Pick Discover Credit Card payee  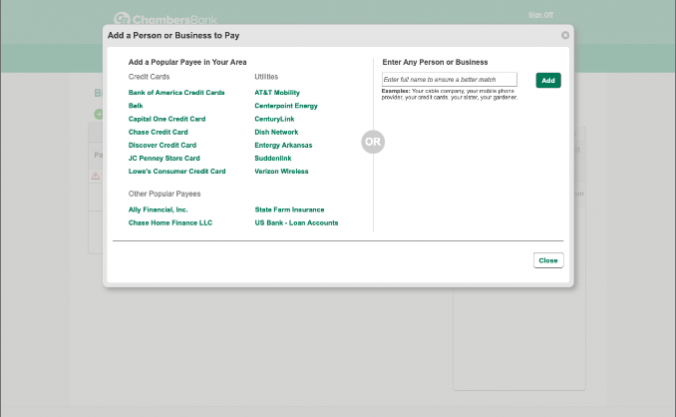pos(162,145)
